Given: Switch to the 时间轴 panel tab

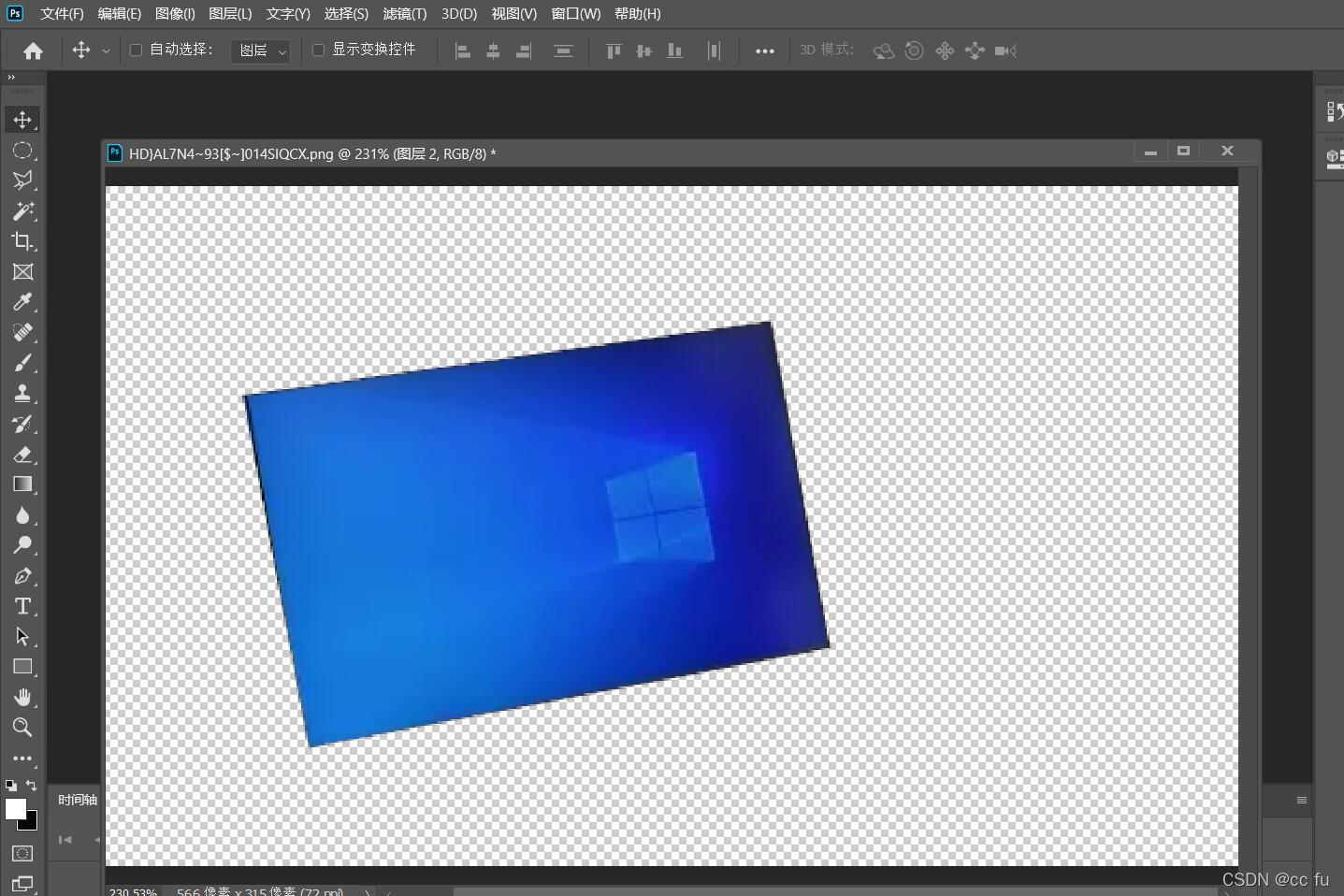Looking at the screenshot, I should (78, 800).
